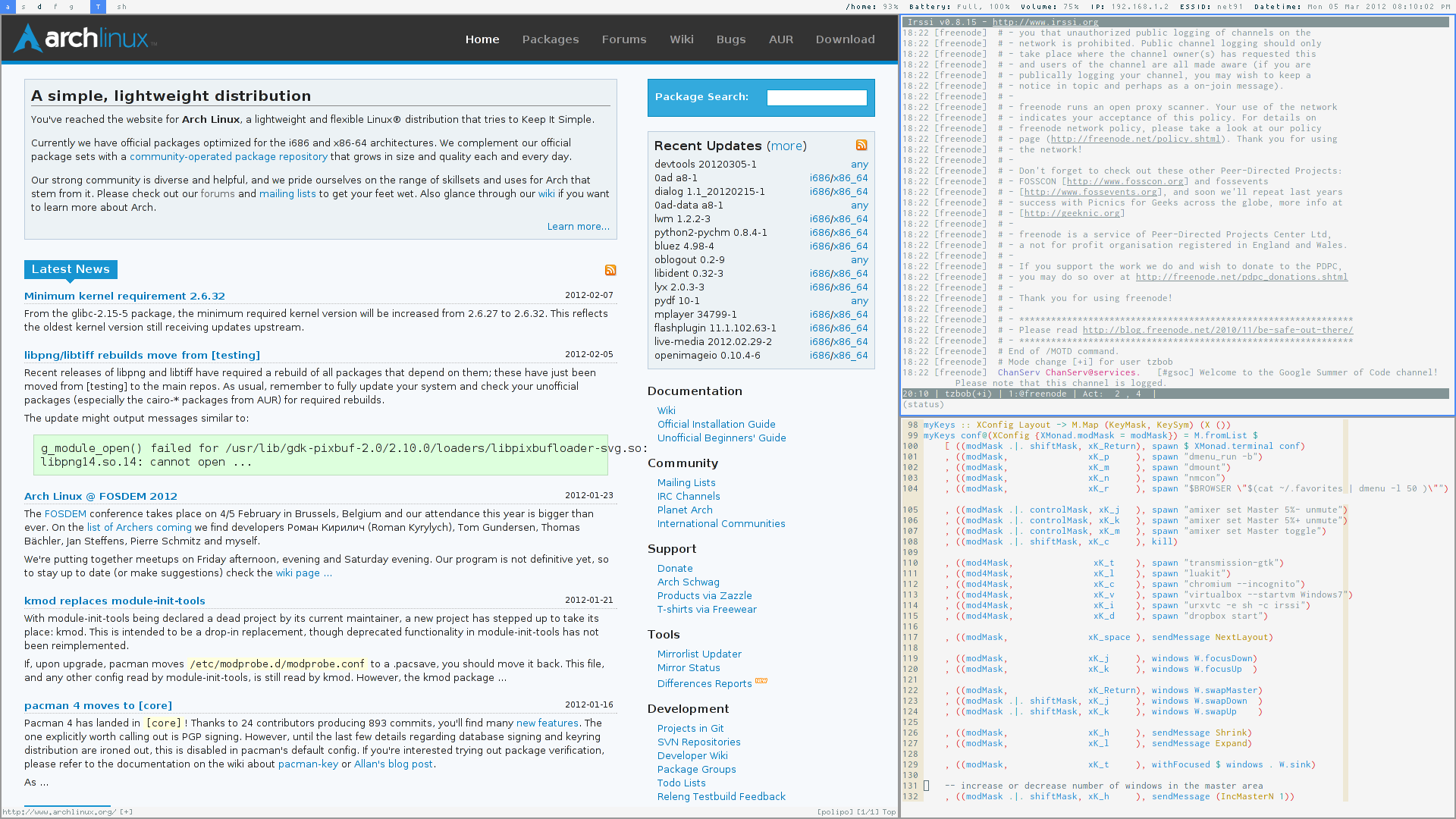
Task: Click 'Learn more...' link in intro box
Action: click(x=579, y=227)
